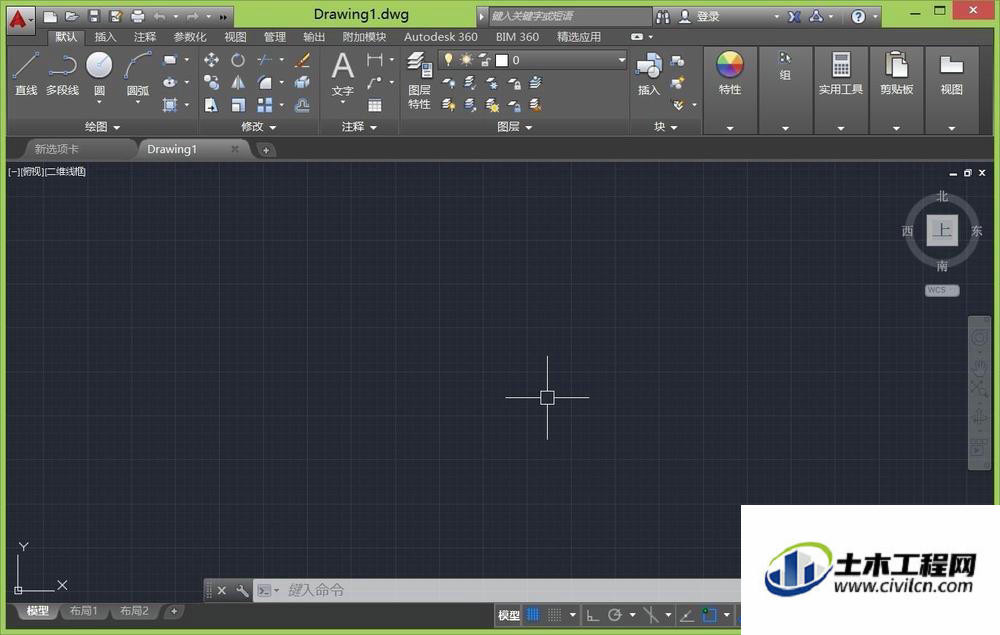Click the Table tool icon
Viewport: 1000px width, 635px height.
pos(375,105)
